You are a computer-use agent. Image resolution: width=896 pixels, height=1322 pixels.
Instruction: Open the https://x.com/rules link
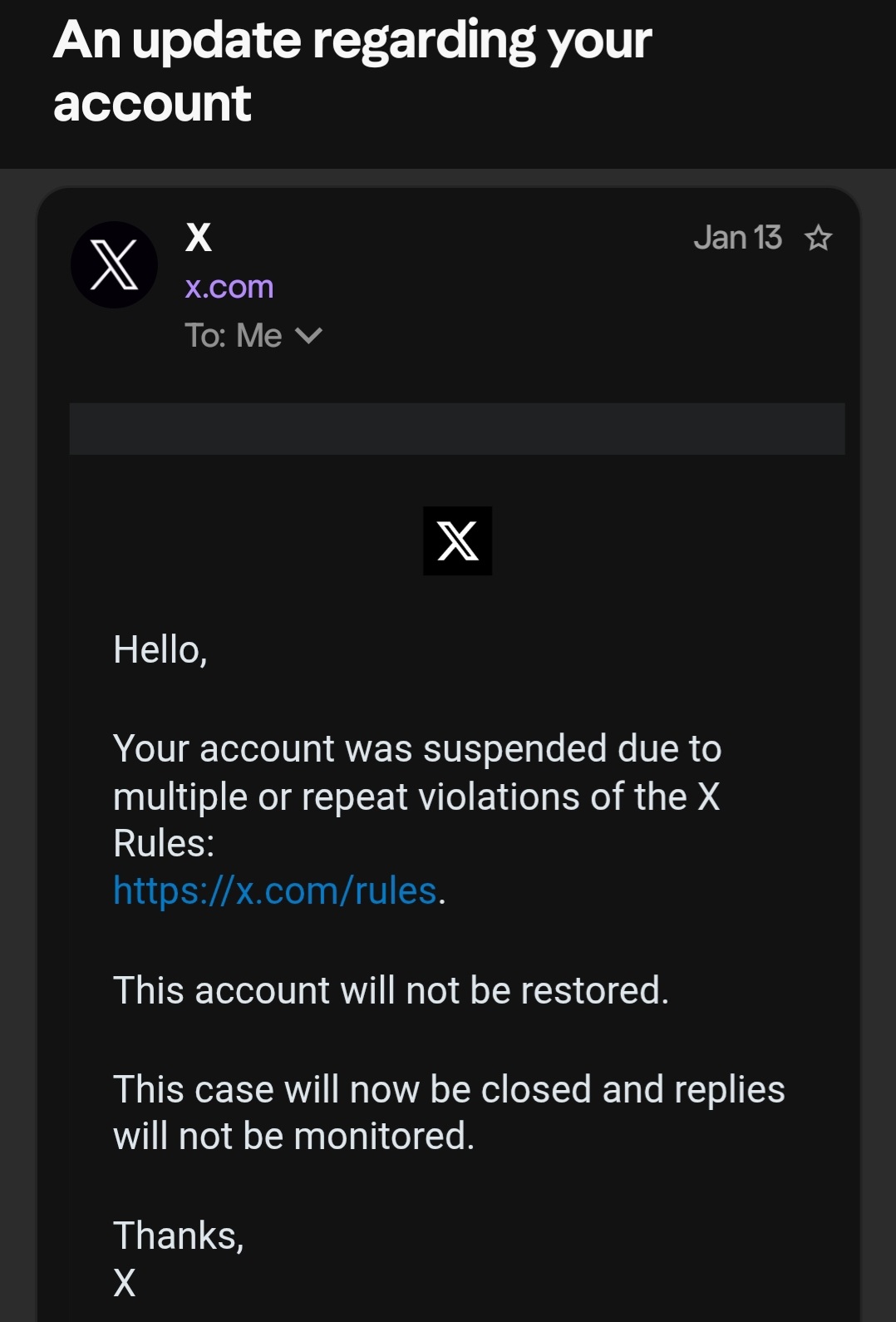coord(275,890)
